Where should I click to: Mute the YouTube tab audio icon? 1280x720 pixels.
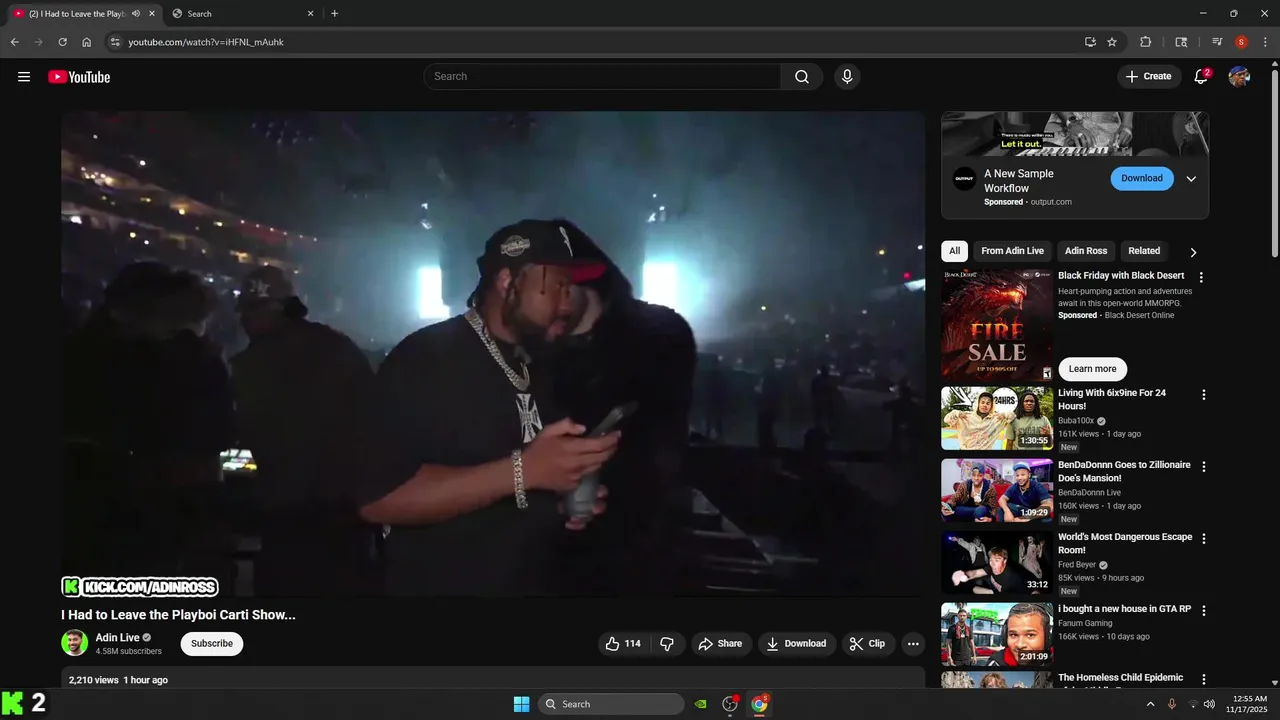pyautogui.click(x=136, y=14)
